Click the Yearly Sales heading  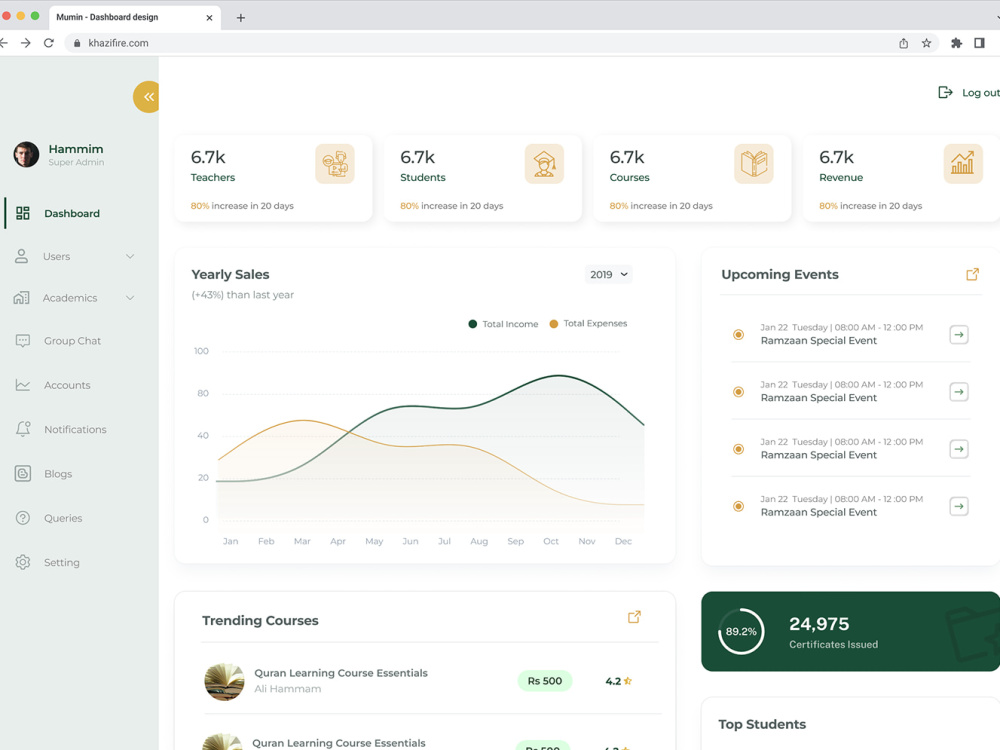(230, 274)
